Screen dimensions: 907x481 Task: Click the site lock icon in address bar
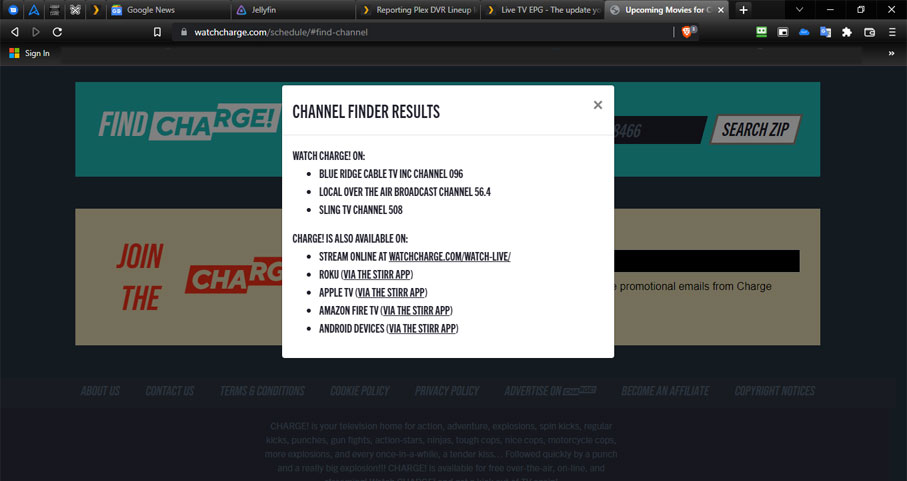[x=184, y=32]
